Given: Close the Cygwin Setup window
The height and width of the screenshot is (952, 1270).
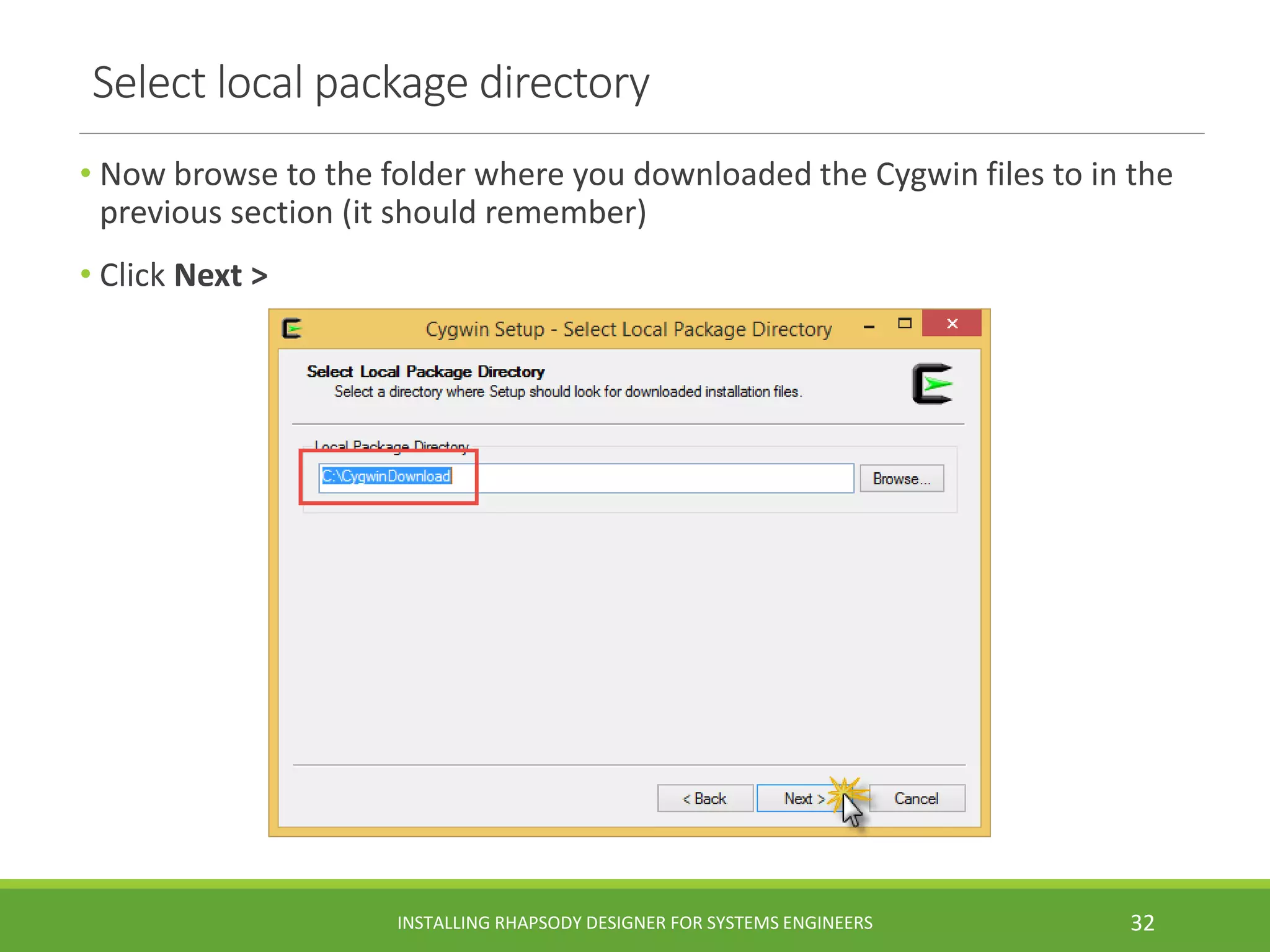Looking at the screenshot, I should tap(952, 323).
